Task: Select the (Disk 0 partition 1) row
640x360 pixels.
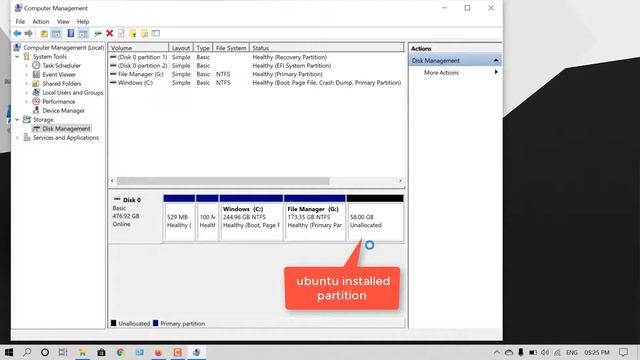Action: coord(256,57)
